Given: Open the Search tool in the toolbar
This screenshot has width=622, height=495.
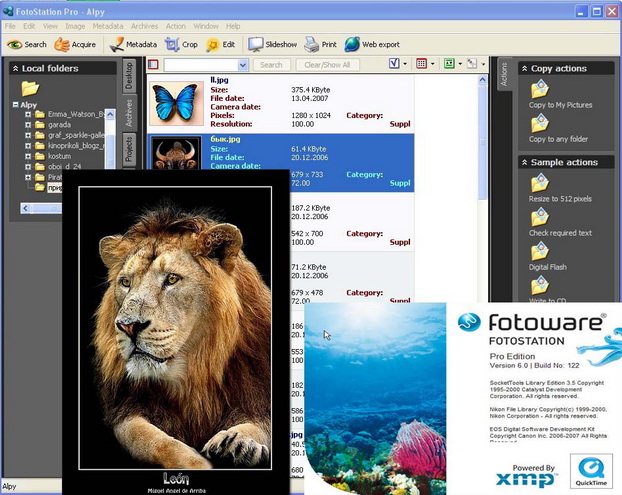Looking at the screenshot, I should coord(27,44).
